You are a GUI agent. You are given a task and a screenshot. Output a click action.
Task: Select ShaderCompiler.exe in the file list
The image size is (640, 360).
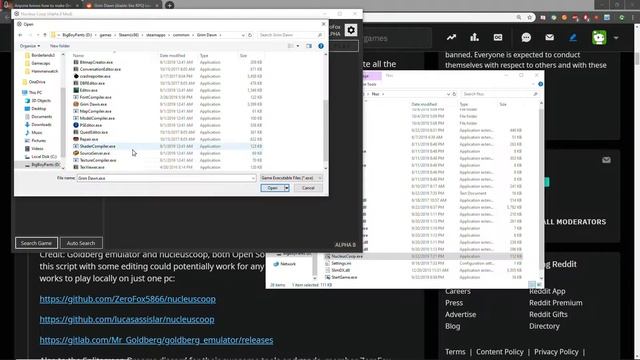[97, 146]
